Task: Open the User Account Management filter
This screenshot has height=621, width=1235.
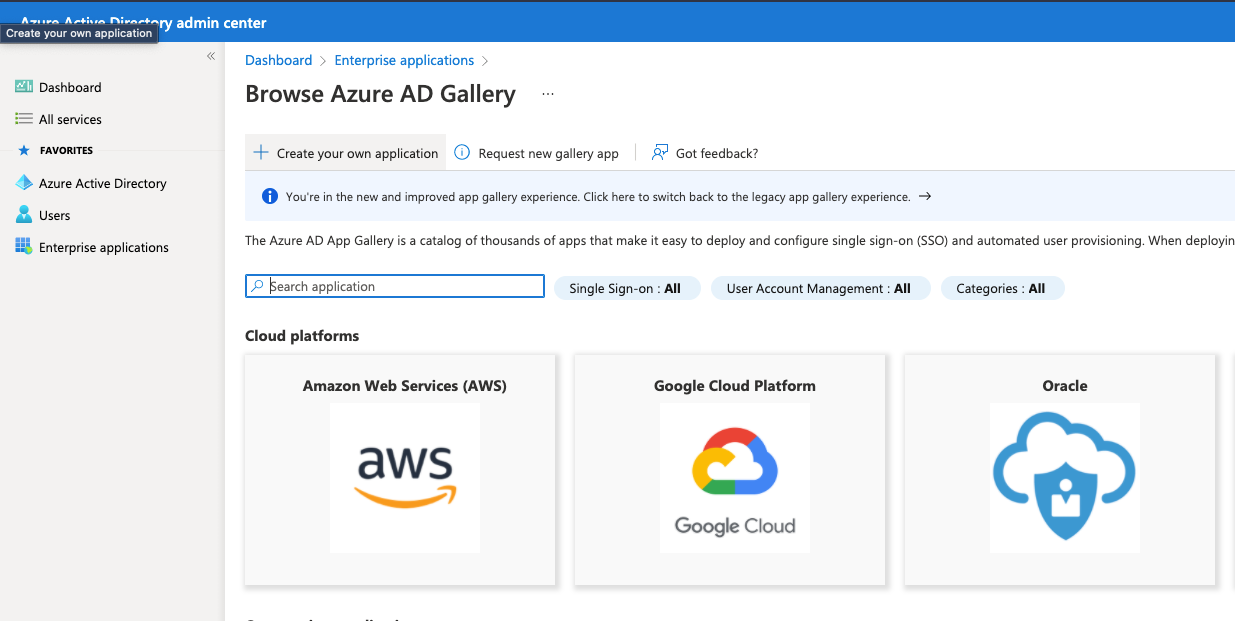Action: [819, 288]
